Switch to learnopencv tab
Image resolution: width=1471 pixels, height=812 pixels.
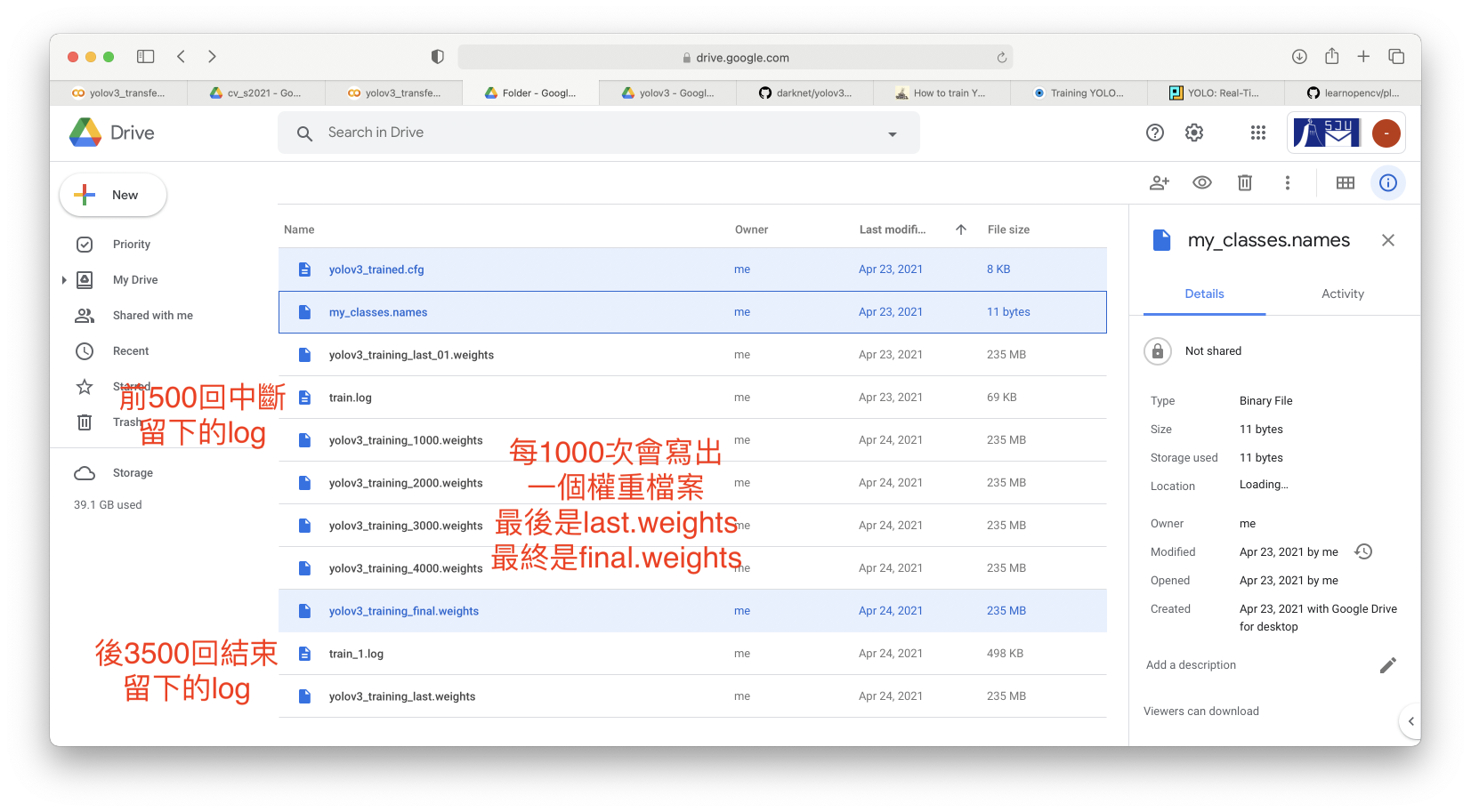point(1353,93)
